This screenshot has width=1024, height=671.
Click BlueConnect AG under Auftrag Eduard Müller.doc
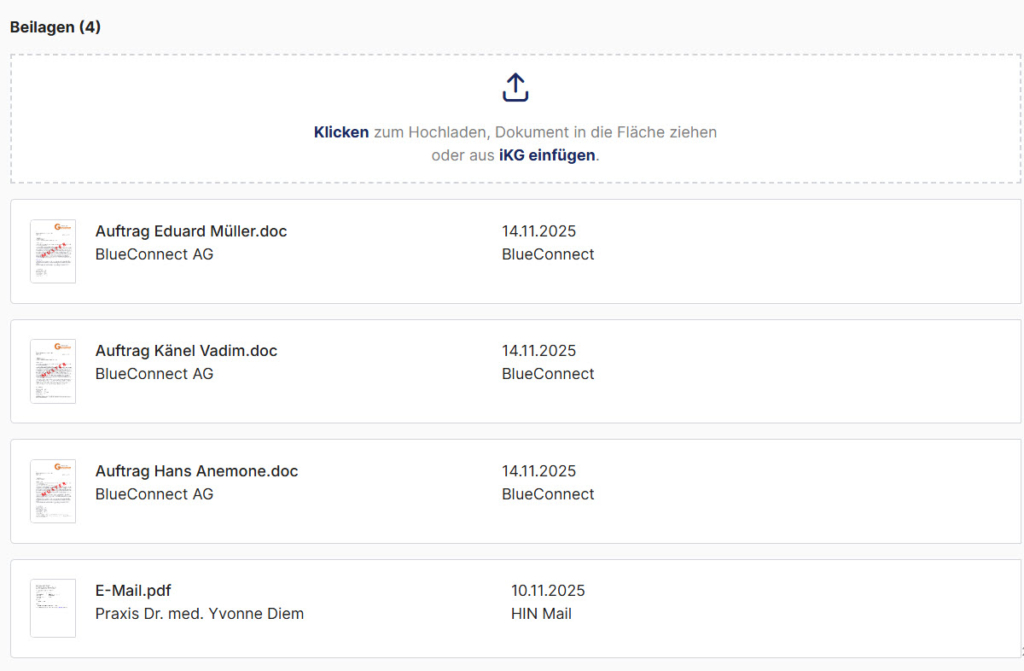click(x=154, y=254)
